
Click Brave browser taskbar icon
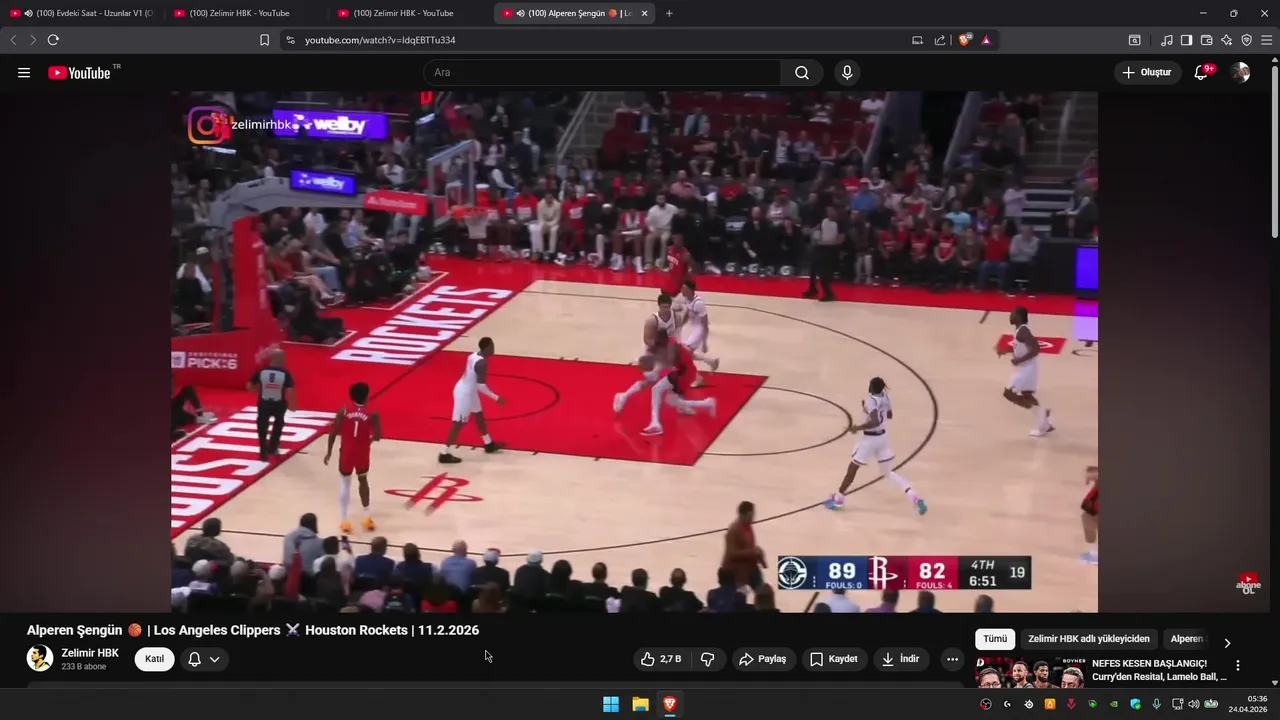tap(670, 704)
